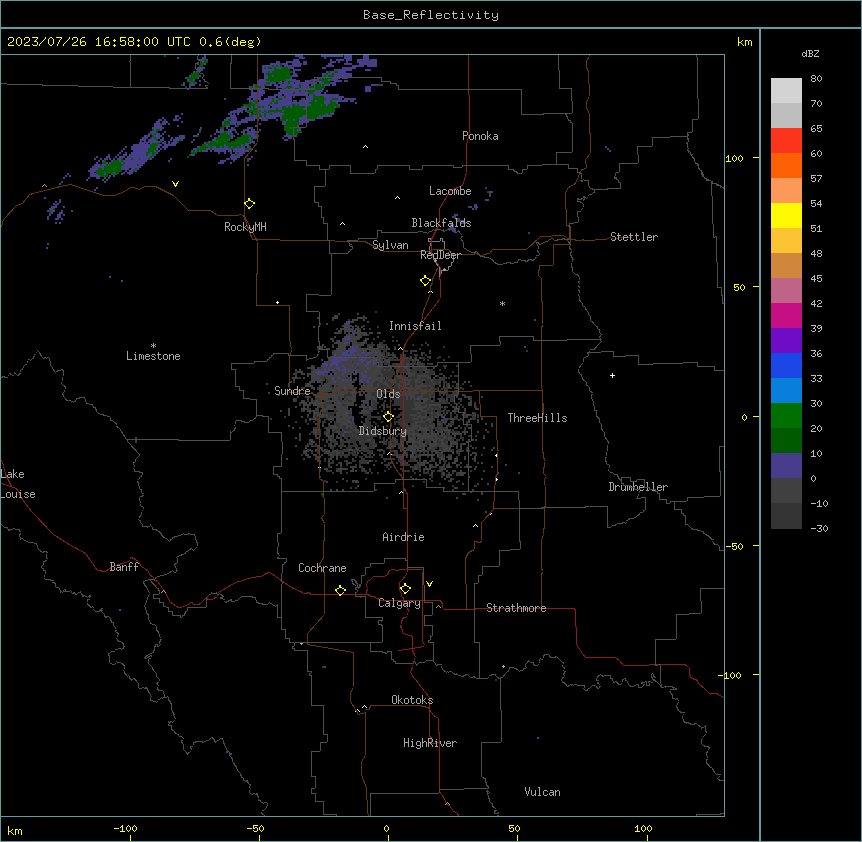Select the red 65-60 dBZ legend swatch
862x842 pixels.
tap(786, 140)
